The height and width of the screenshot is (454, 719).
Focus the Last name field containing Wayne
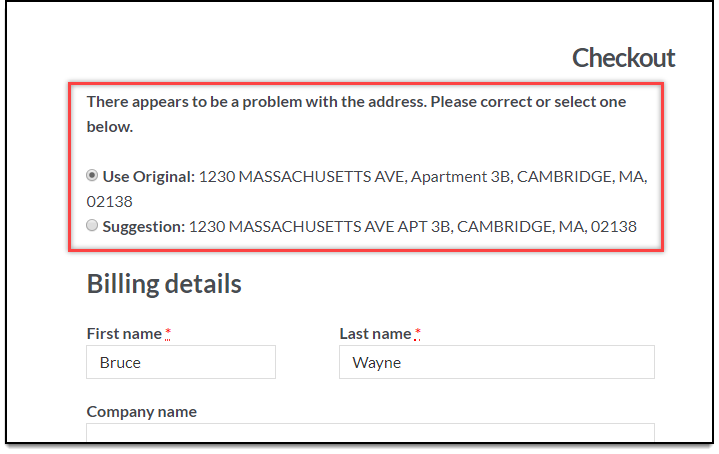pyautogui.click(x=497, y=362)
